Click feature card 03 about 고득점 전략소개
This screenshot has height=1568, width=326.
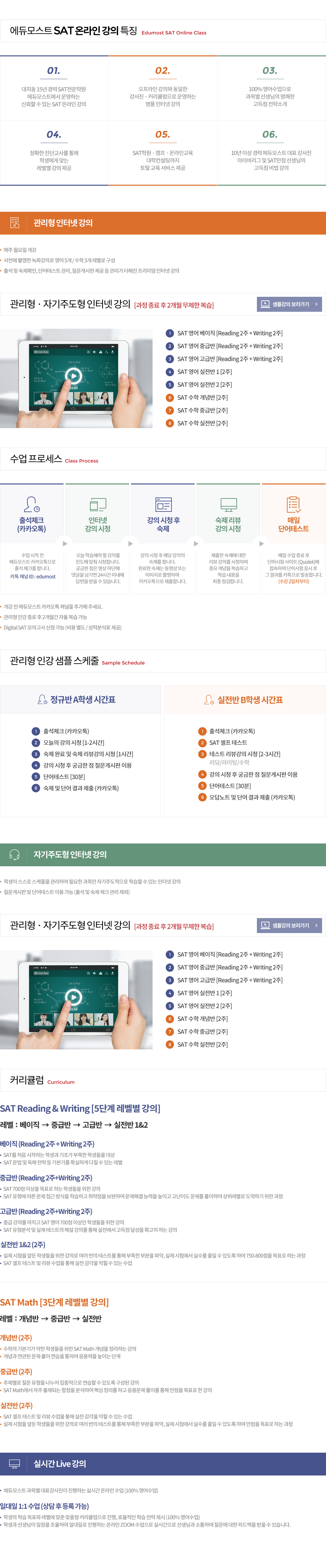tap(271, 88)
